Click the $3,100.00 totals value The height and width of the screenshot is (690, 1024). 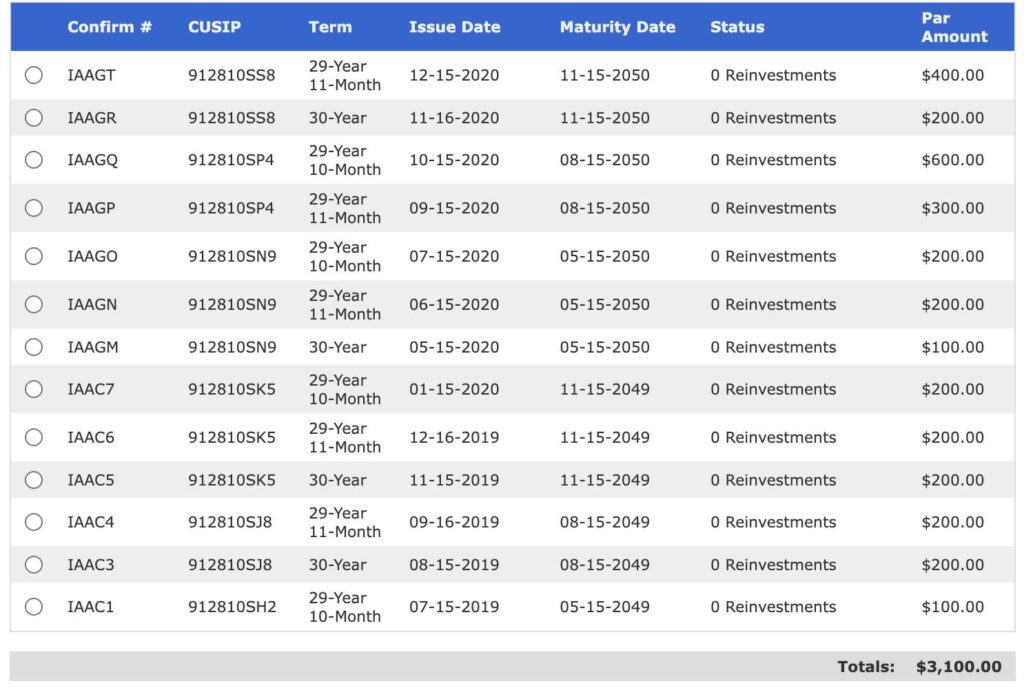[958, 667]
